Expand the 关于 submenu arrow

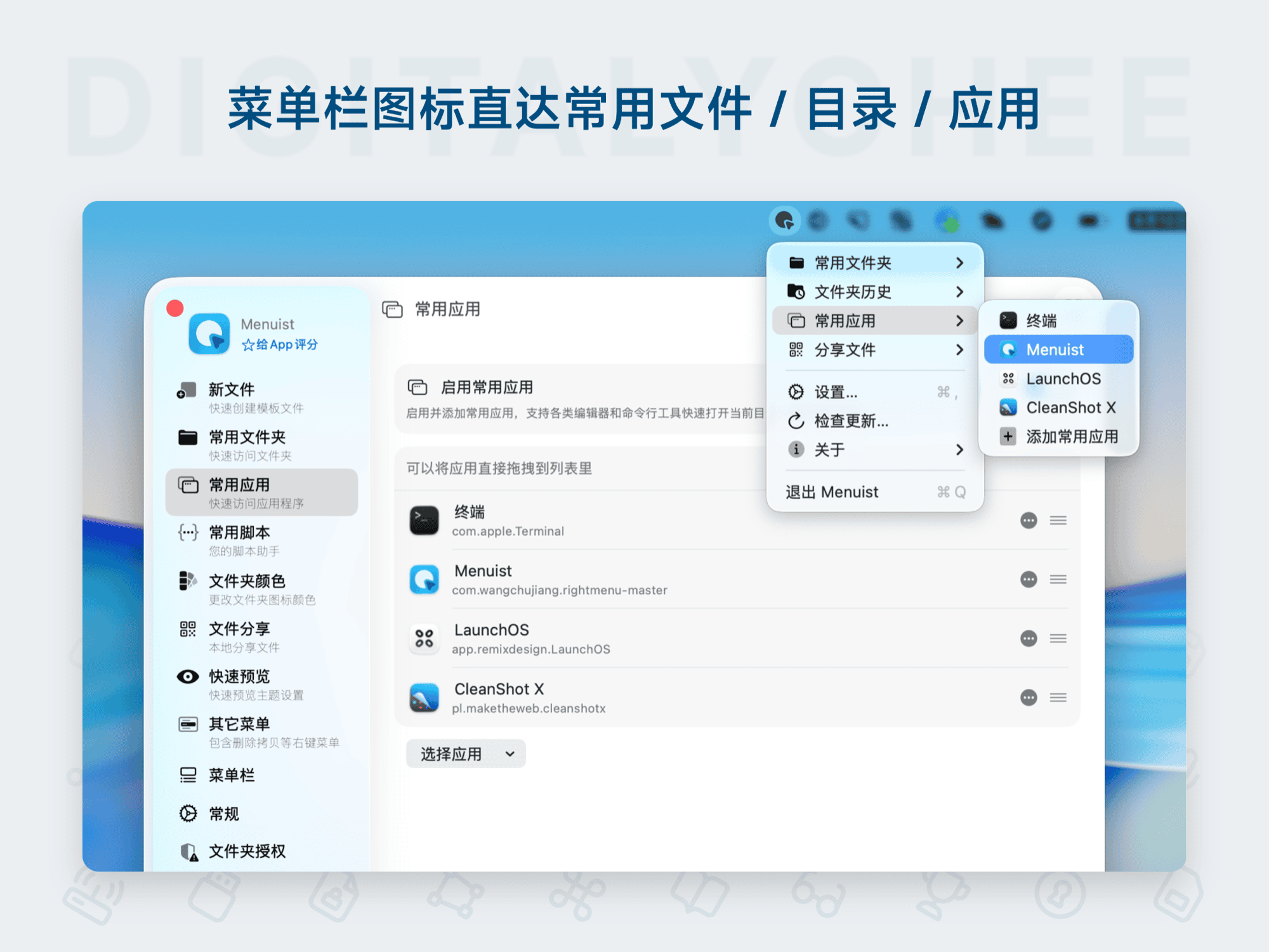click(959, 450)
